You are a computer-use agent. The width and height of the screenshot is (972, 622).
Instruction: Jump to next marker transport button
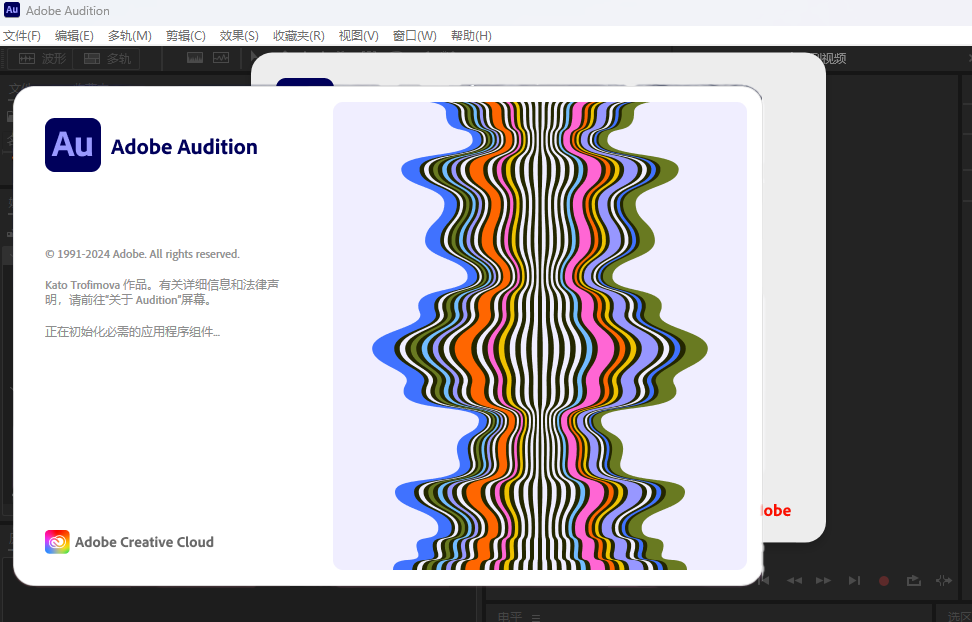click(854, 580)
